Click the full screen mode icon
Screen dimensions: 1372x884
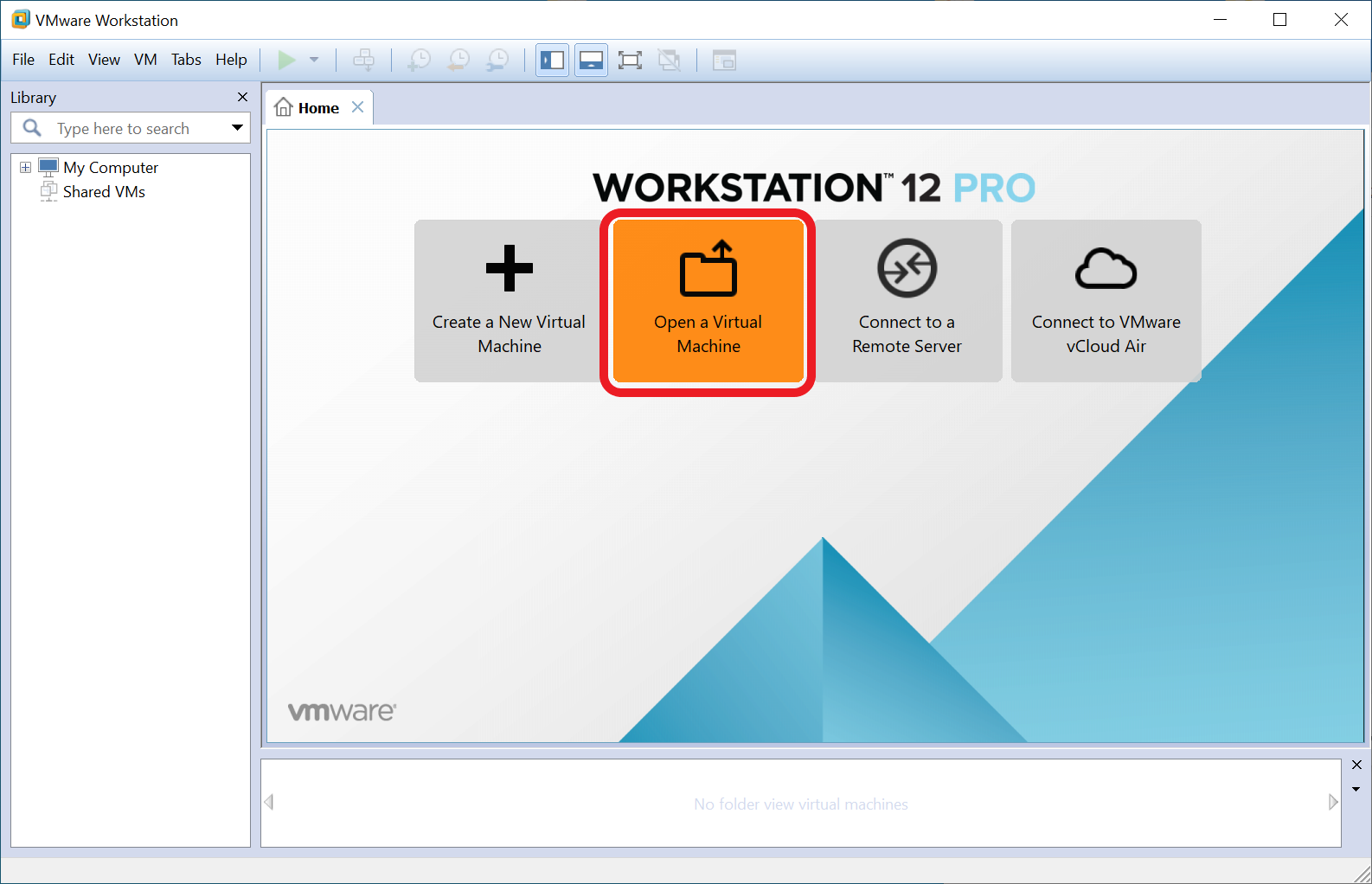[630, 60]
